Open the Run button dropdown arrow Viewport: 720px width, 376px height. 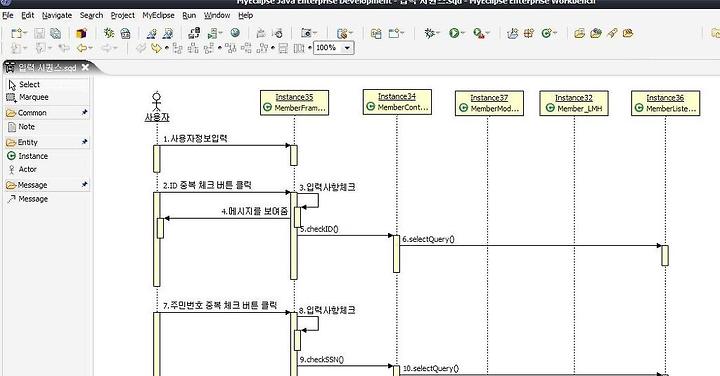pos(462,33)
